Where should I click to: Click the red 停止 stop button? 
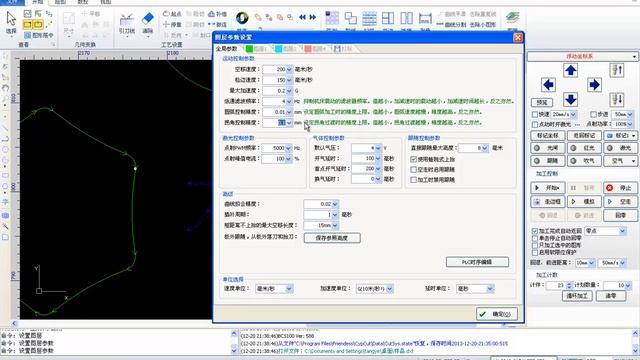pyautogui.click(x=620, y=188)
